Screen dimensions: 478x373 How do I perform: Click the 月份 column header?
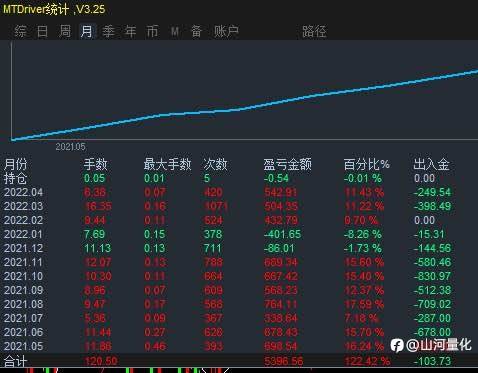point(16,164)
